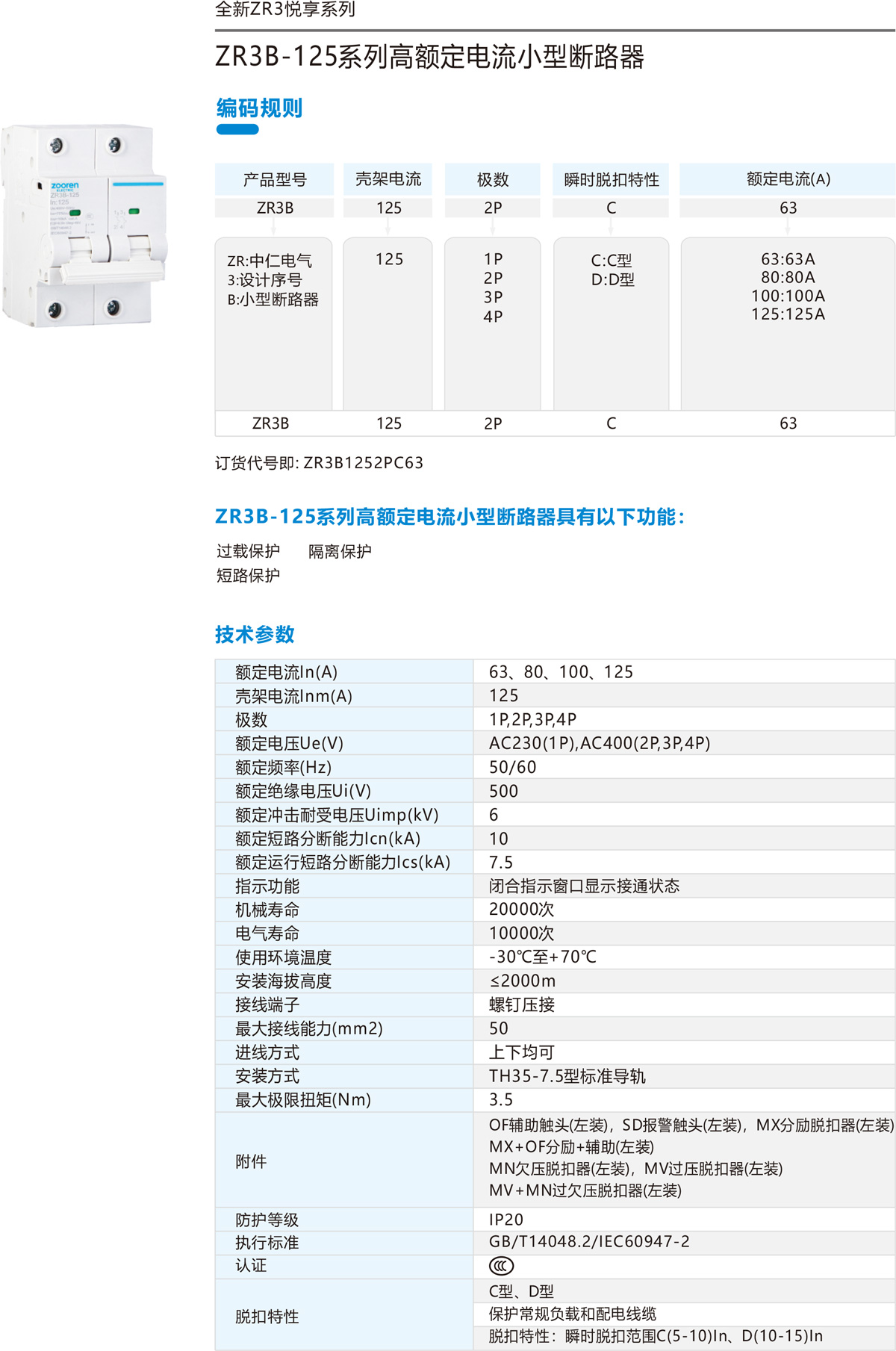Click the 编码规则 section heading
The width and height of the screenshot is (896, 1351).
(x=259, y=108)
